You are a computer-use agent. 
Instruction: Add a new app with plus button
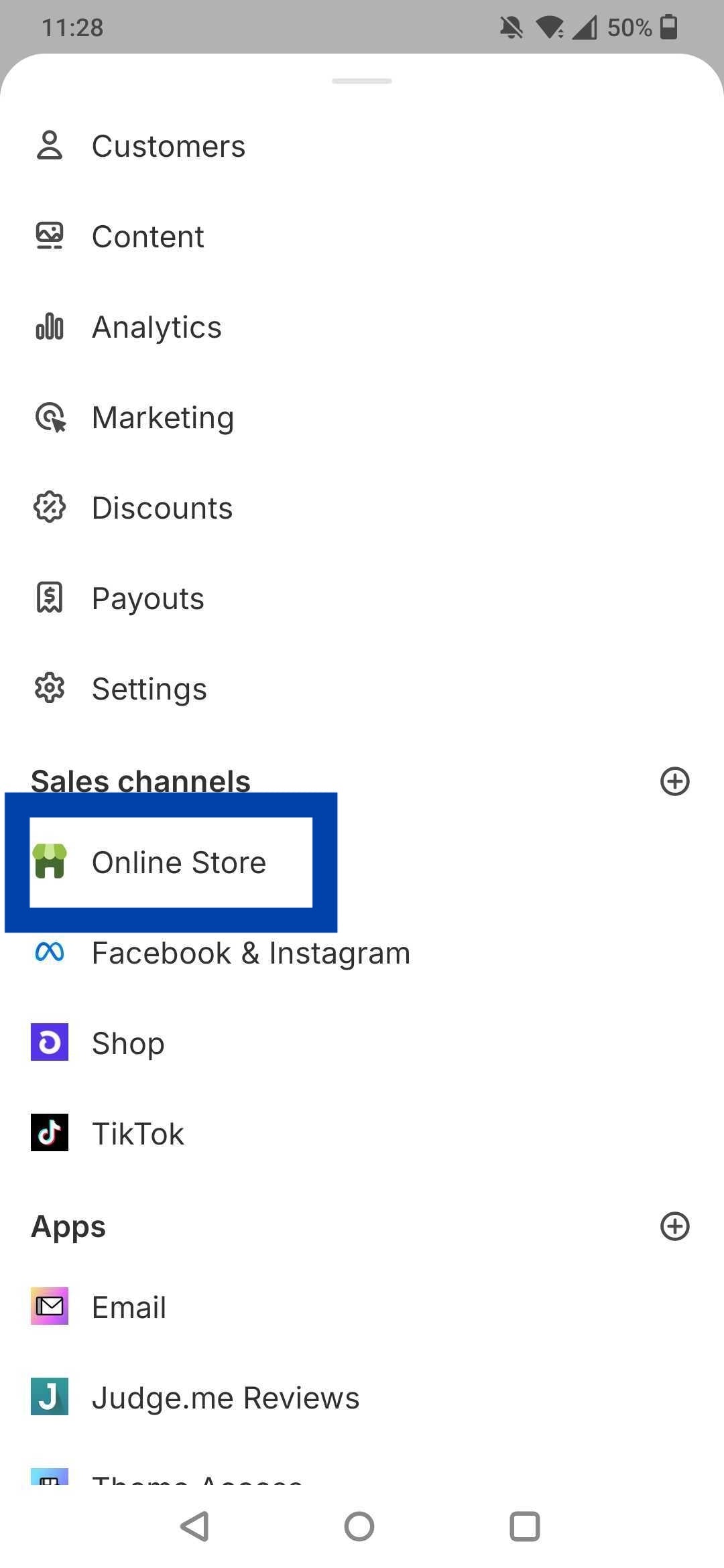tap(674, 1226)
